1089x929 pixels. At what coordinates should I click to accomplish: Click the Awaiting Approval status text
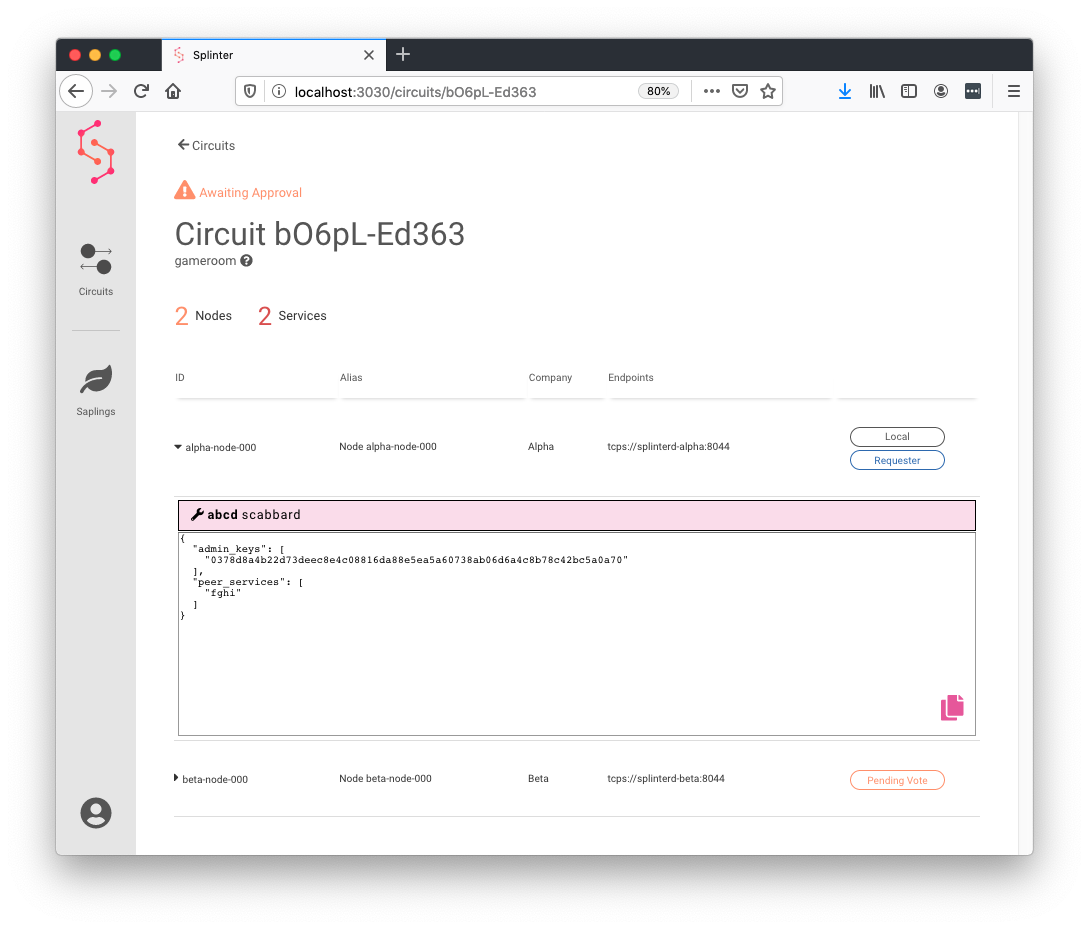pyautogui.click(x=251, y=193)
